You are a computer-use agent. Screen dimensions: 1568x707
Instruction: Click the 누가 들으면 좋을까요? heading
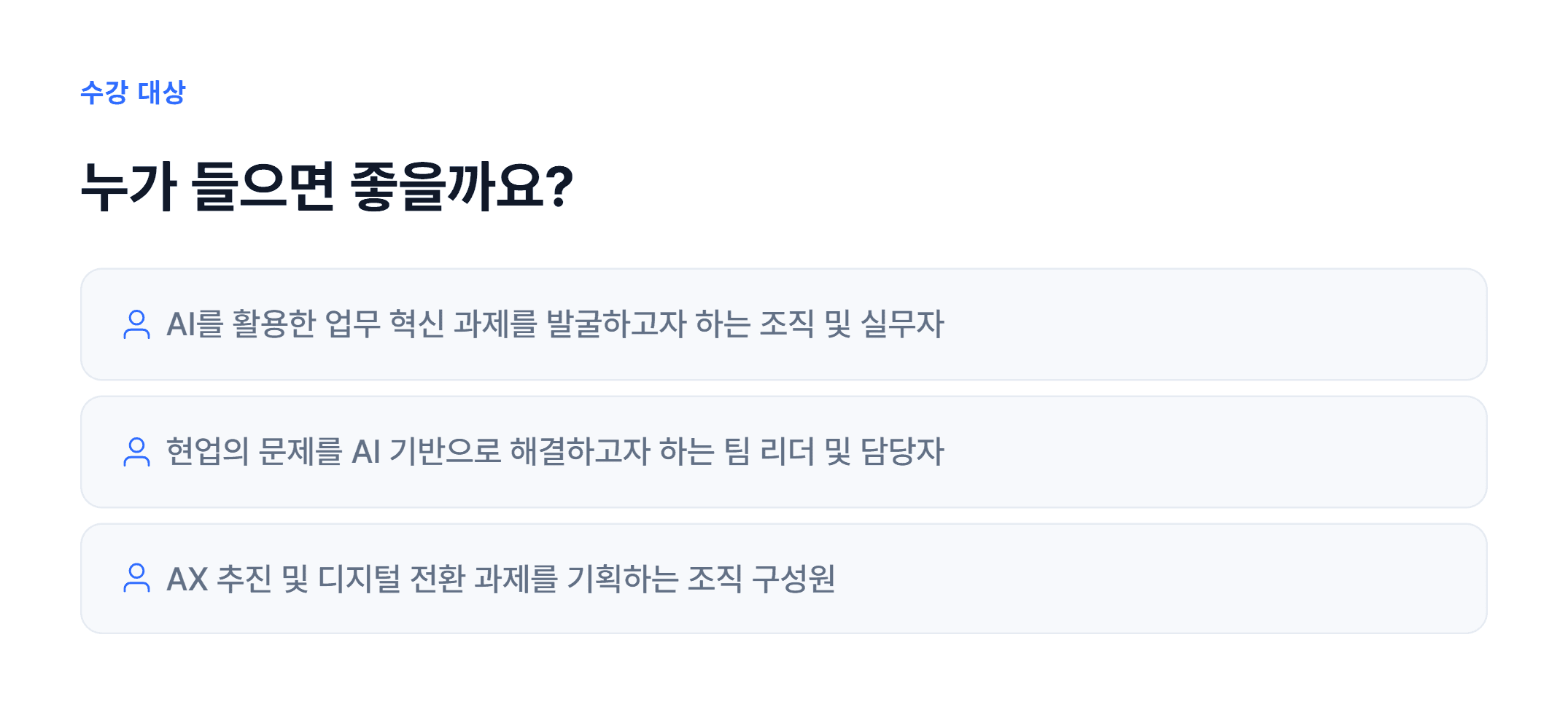tap(327, 187)
